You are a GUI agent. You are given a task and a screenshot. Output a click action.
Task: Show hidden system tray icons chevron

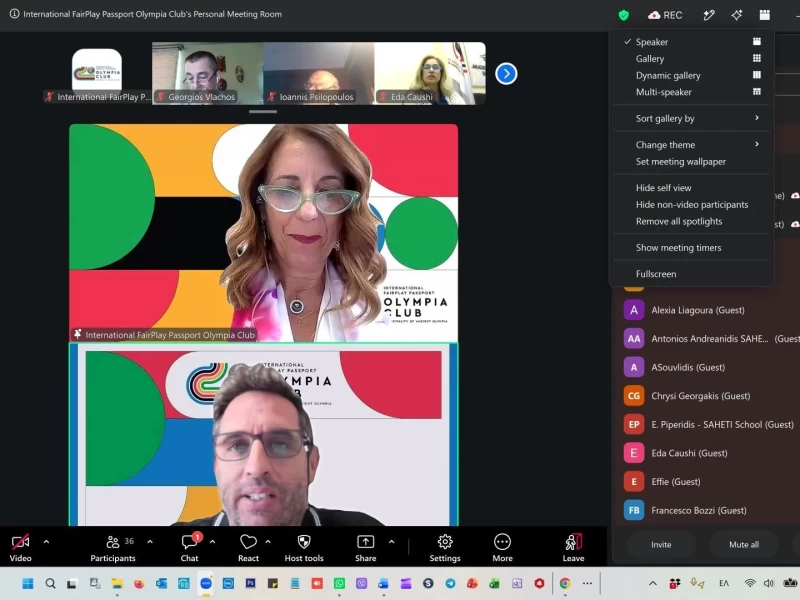(x=653, y=583)
